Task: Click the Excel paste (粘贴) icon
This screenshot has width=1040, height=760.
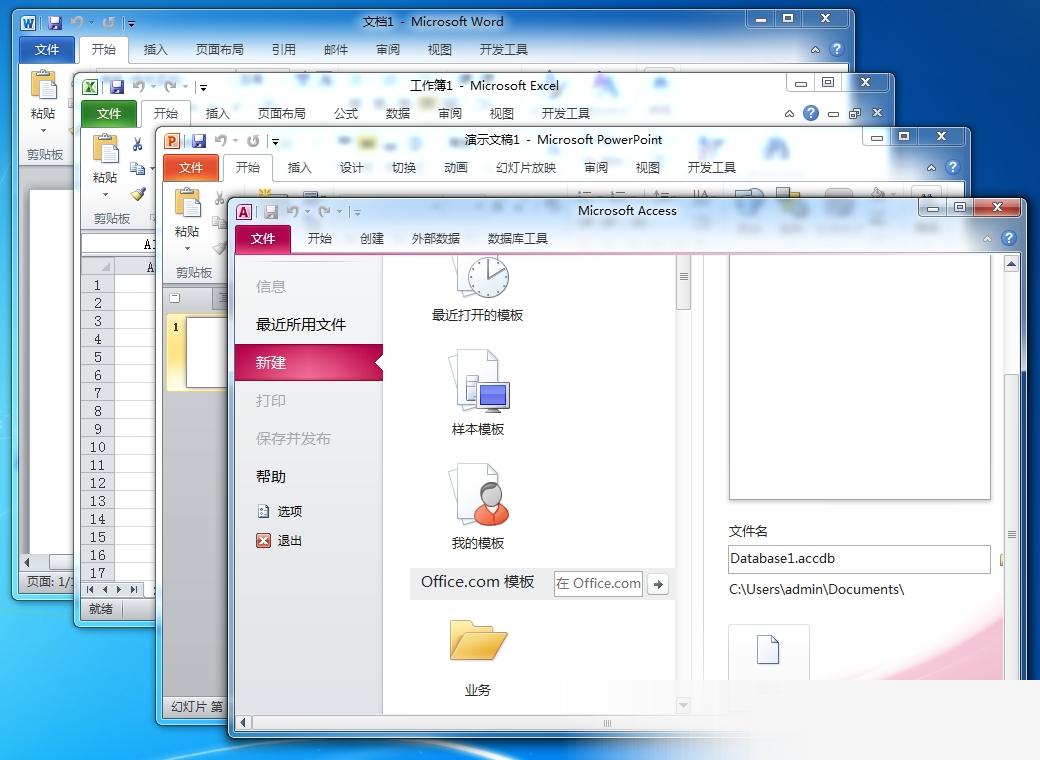Action: (x=105, y=149)
